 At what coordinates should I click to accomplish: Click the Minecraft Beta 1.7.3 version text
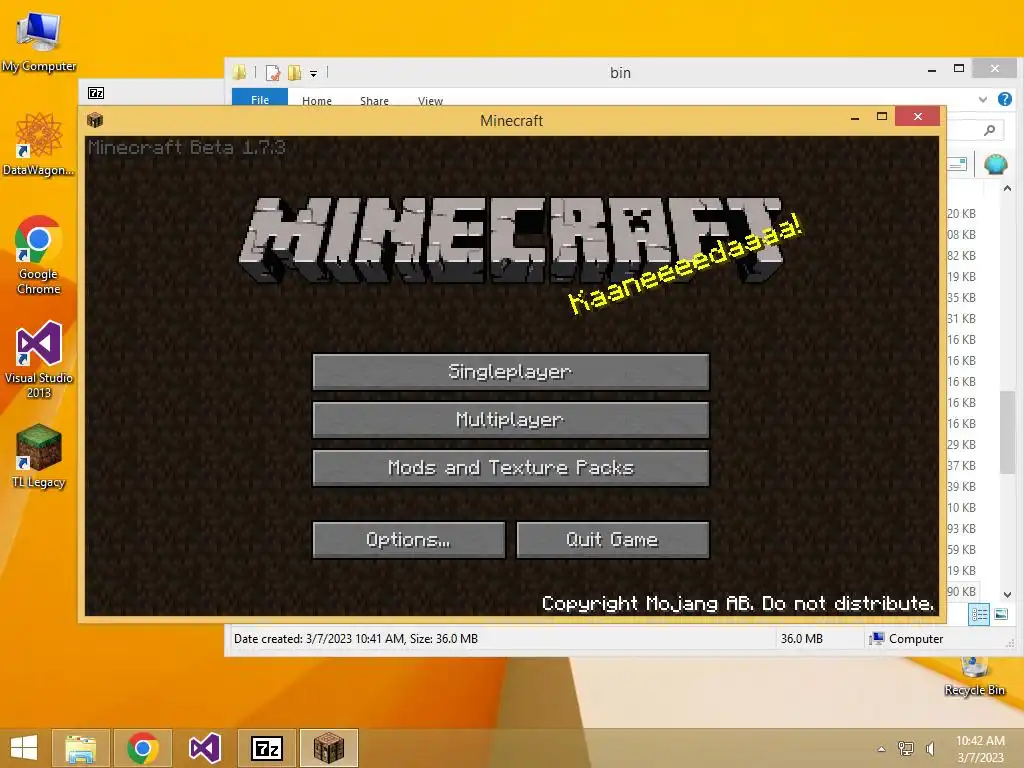[187, 147]
